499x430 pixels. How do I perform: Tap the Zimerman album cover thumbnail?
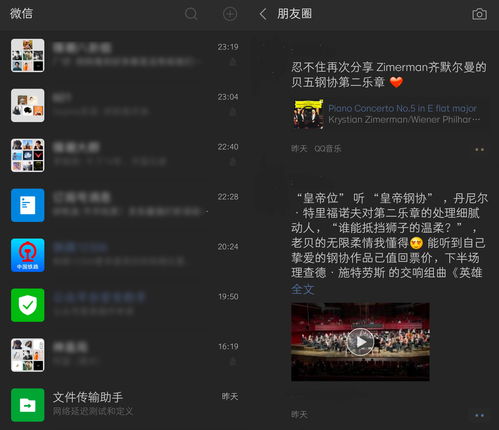coord(308,114)
